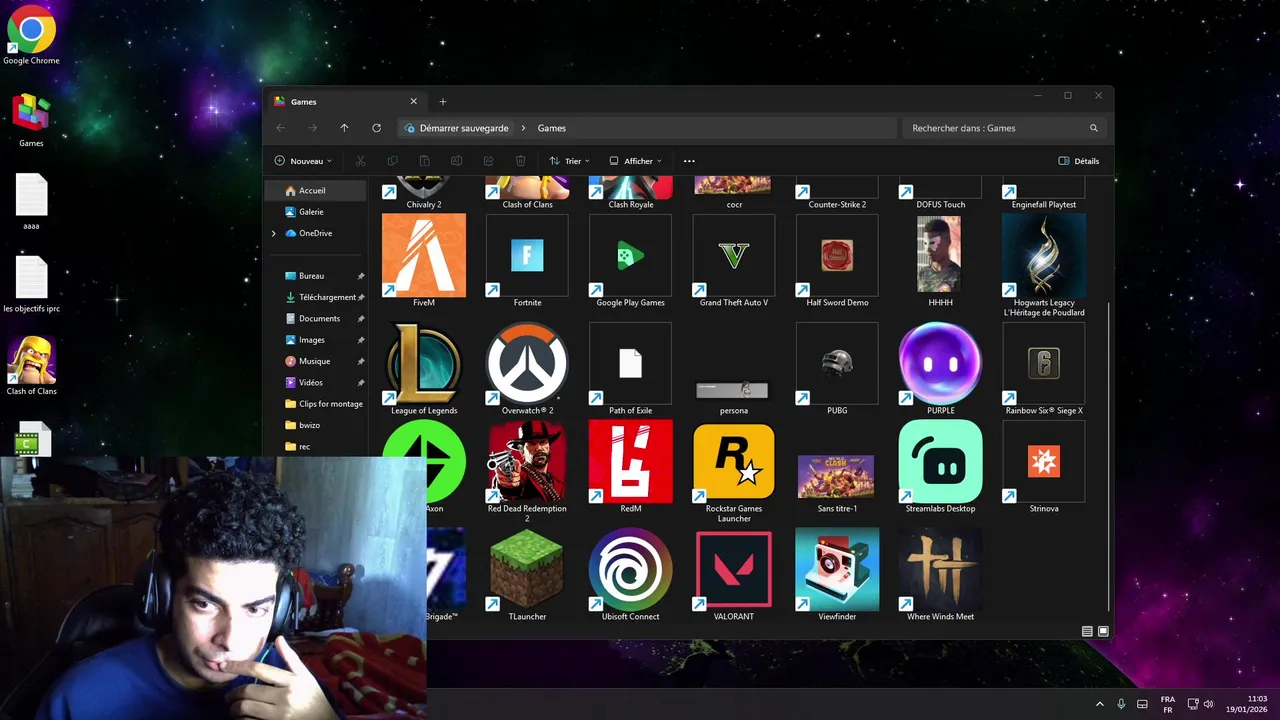Select Clash of Clans desktop icon
The image size is (1280, 720).
point(31,366)
